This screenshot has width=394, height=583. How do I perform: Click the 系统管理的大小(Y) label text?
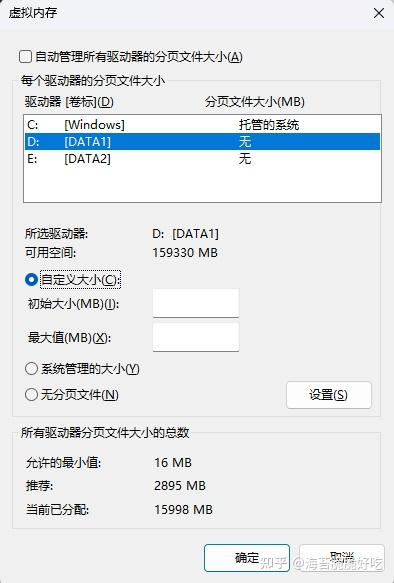(90, 369)
